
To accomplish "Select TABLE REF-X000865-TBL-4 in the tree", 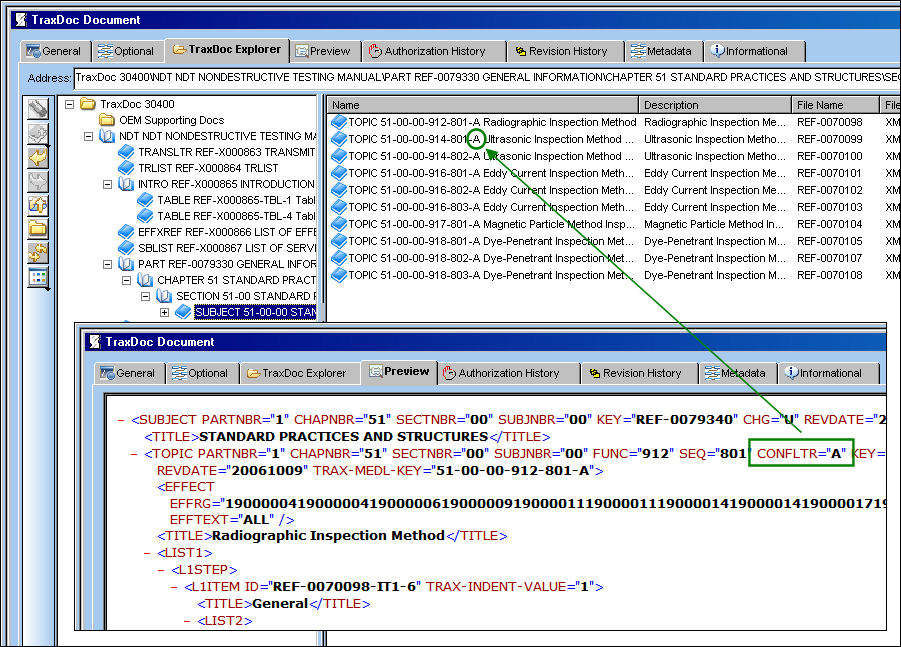I will tap(236, 216).
